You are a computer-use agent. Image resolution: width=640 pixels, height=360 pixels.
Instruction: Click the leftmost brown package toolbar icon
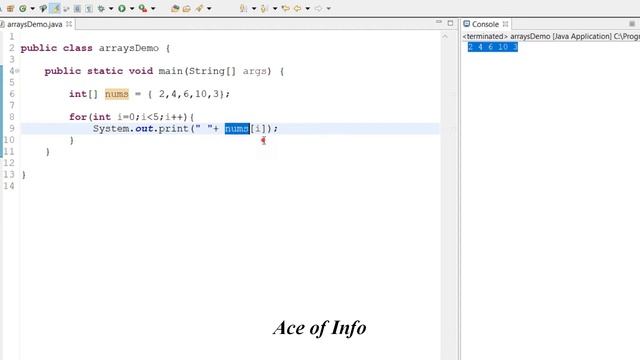coord(10,8)
